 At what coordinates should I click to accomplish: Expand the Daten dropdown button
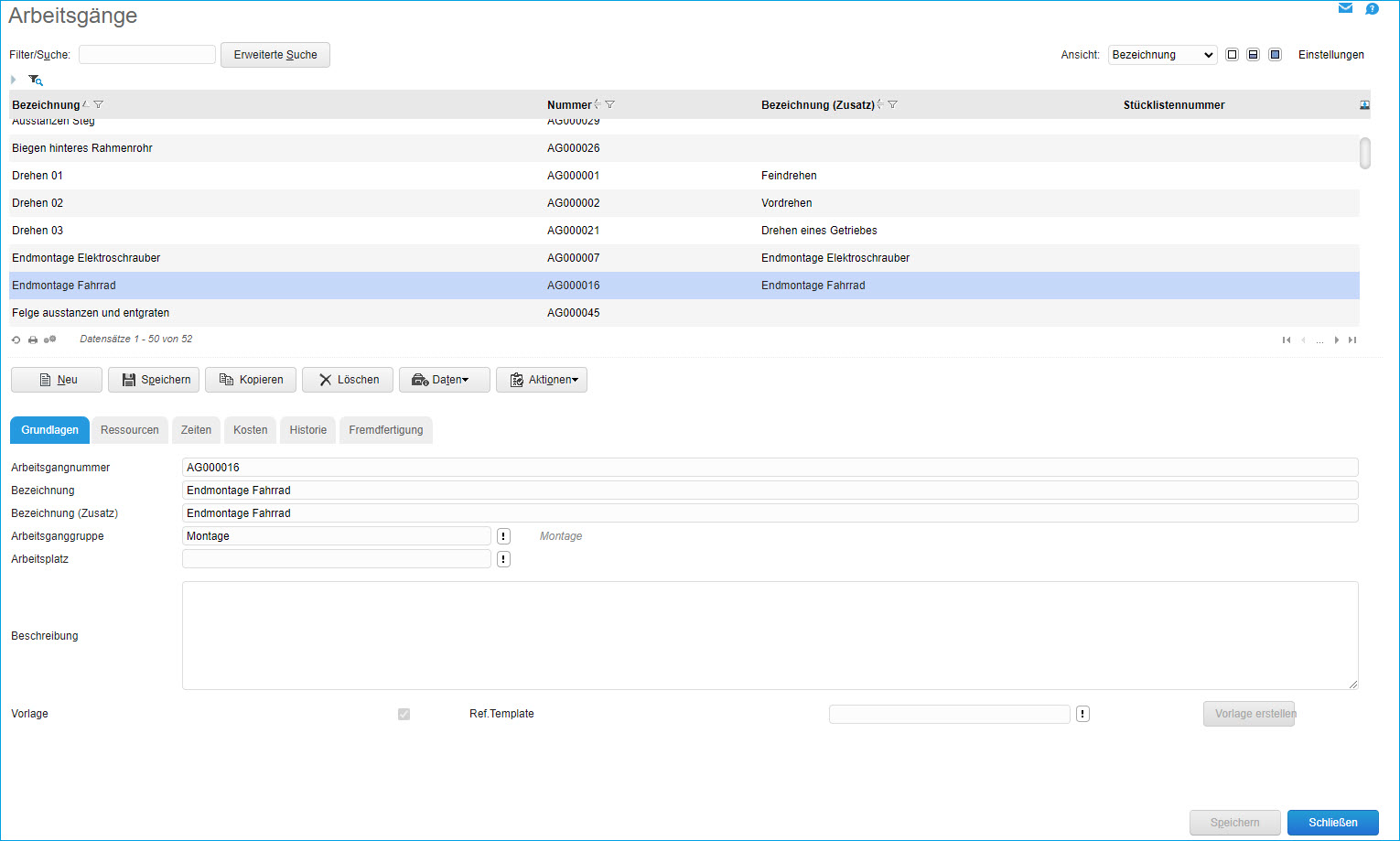445,380
